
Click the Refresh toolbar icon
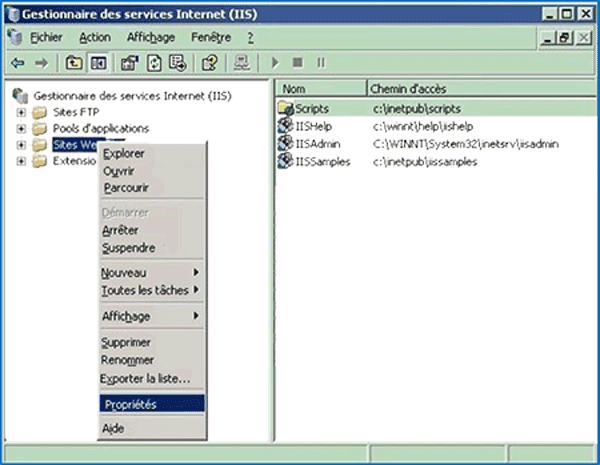pos(154,62)
